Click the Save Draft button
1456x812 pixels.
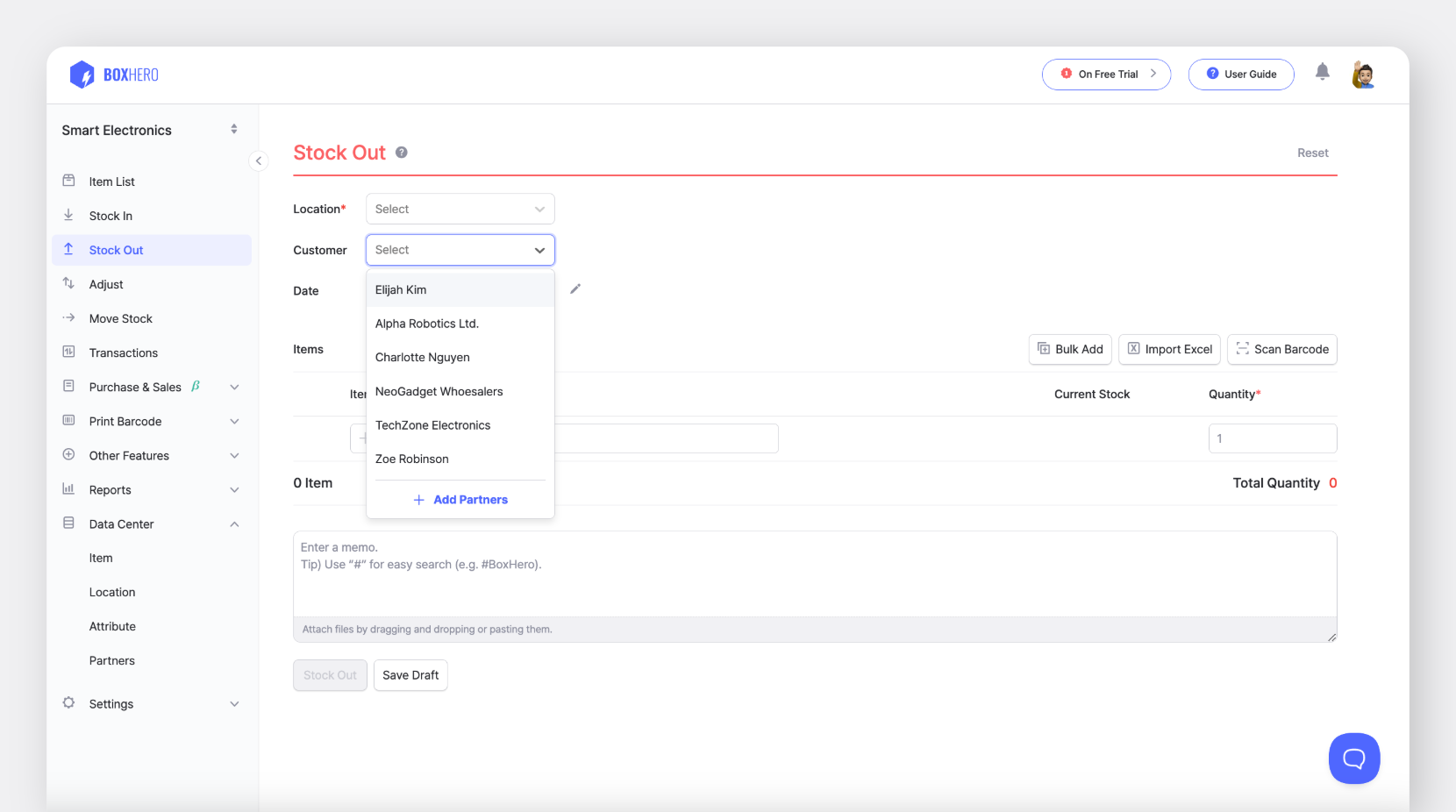(x=410, y=675)
